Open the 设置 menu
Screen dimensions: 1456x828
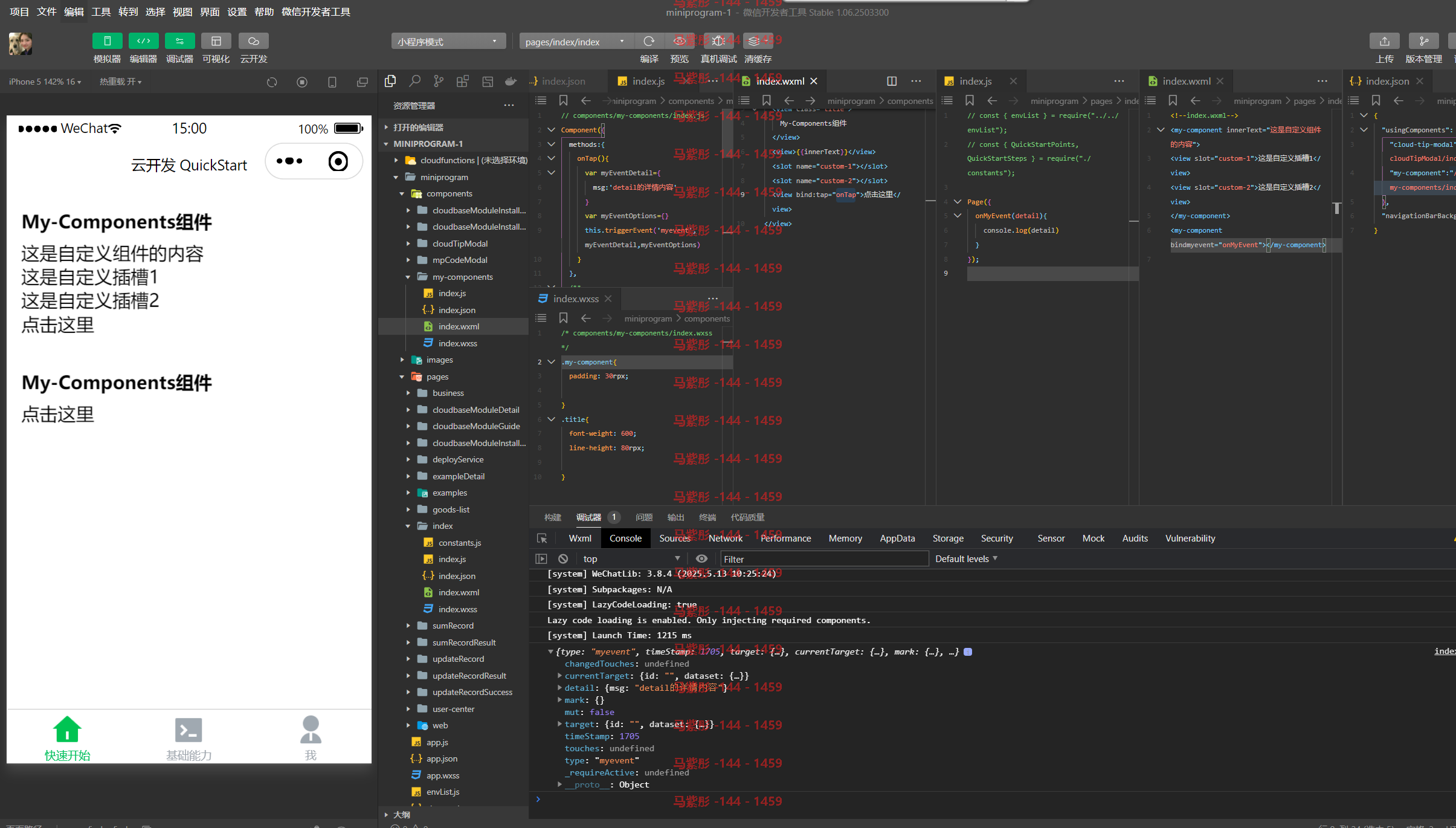click(x=237, y=11)
